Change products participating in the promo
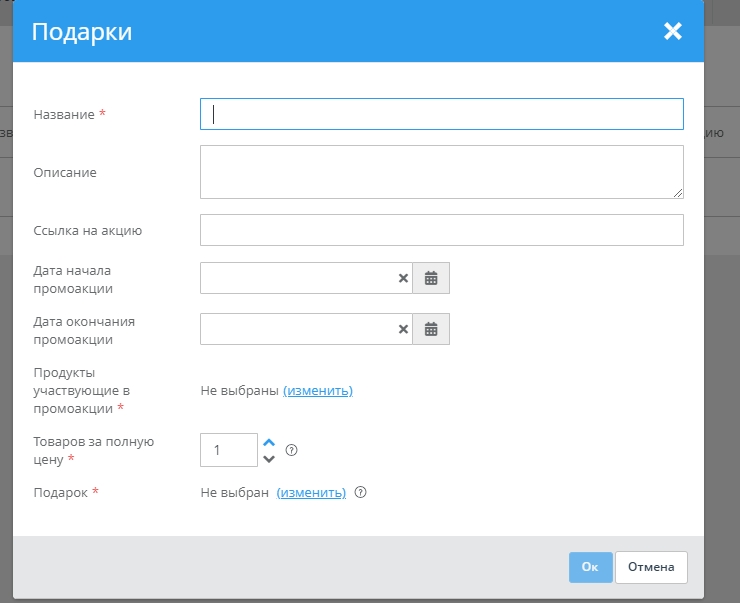Image resolution: width=740 pixels, height=603 pixels. tap(318, 391)
